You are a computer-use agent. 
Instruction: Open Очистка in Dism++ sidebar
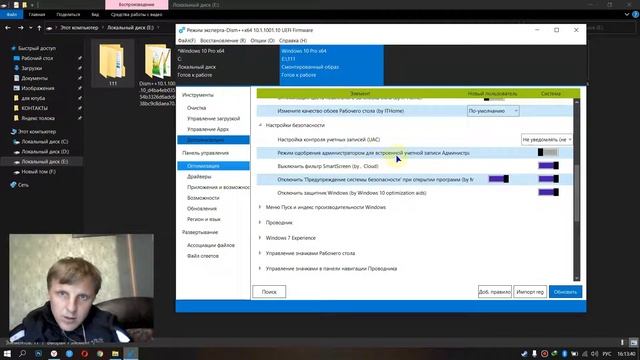pos(196,108)
